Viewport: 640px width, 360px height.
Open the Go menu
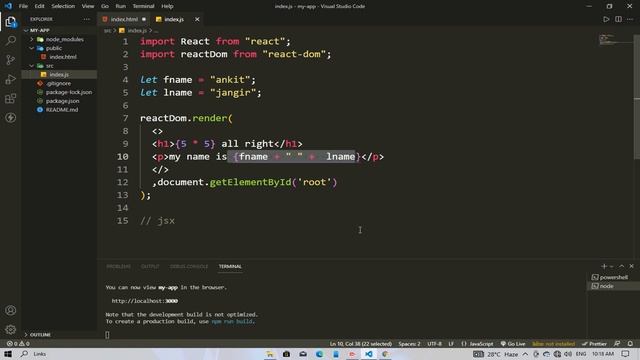105,6
